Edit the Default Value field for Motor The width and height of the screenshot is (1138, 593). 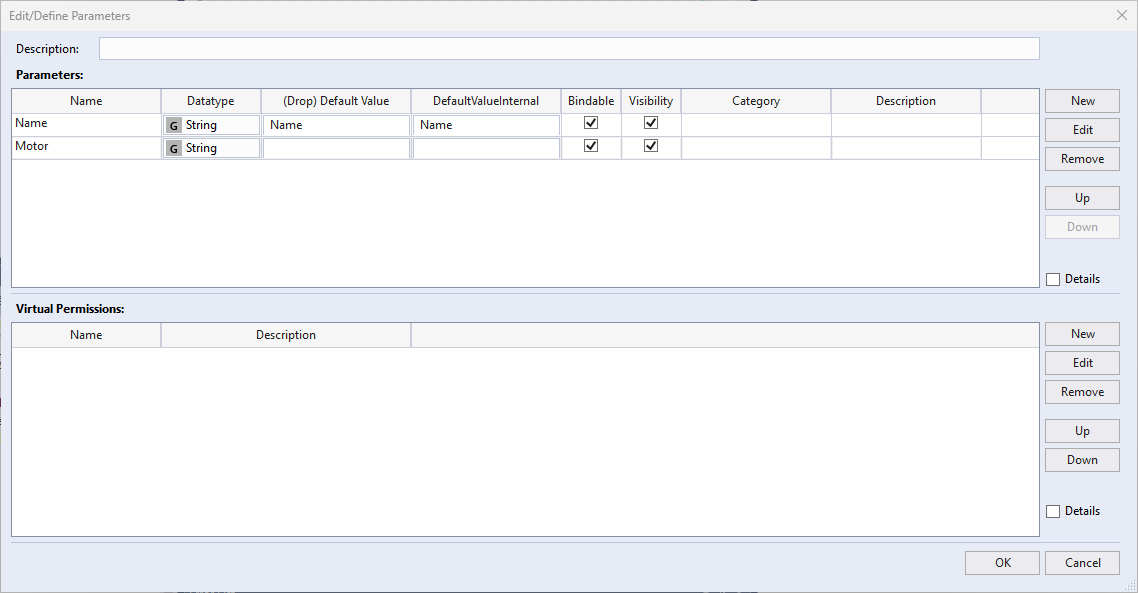coord(336,146)
